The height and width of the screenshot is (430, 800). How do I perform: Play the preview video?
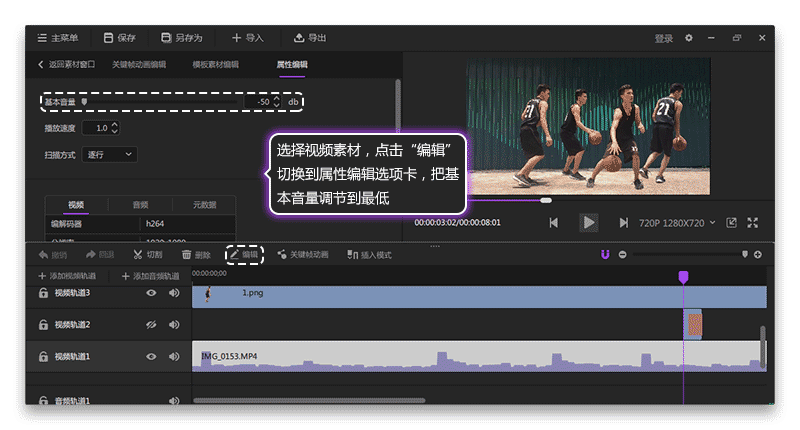click(x=588, y=223)
